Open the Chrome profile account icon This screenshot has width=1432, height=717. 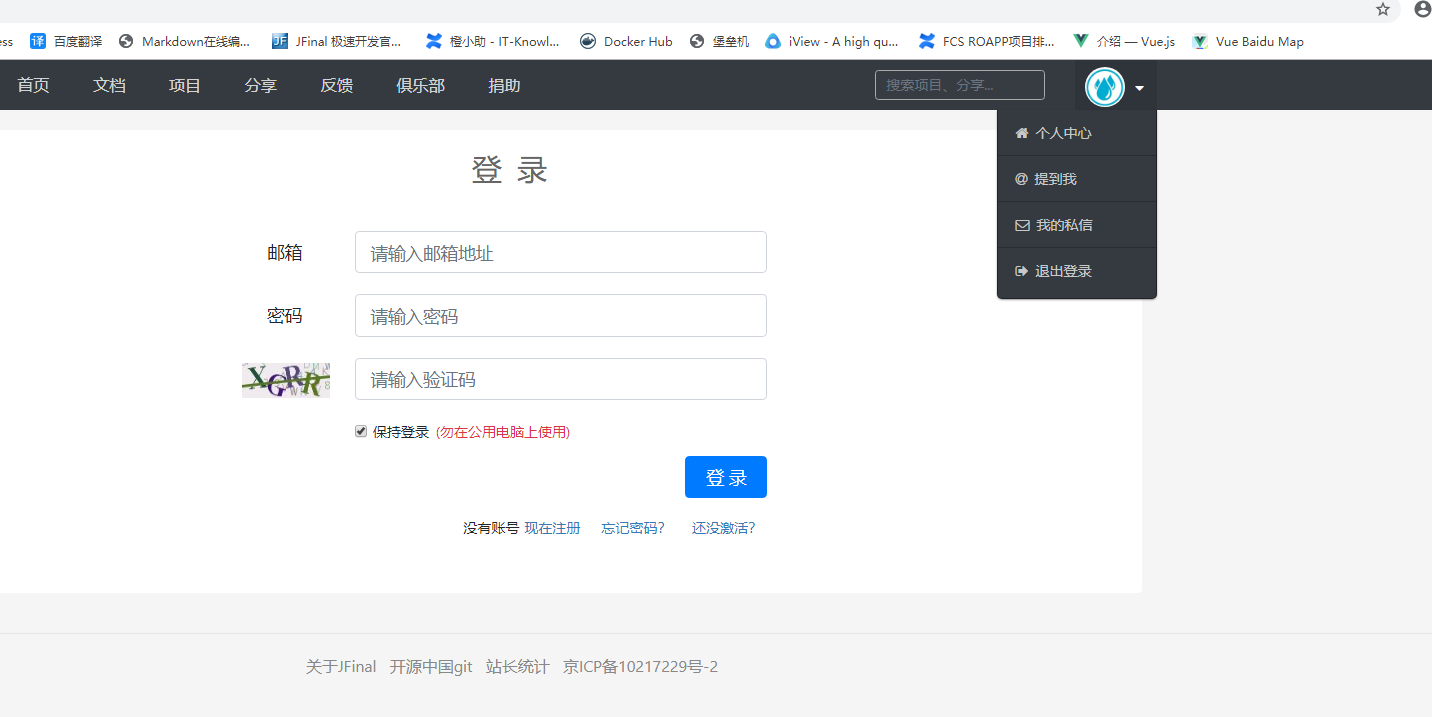pos(1422,10)
